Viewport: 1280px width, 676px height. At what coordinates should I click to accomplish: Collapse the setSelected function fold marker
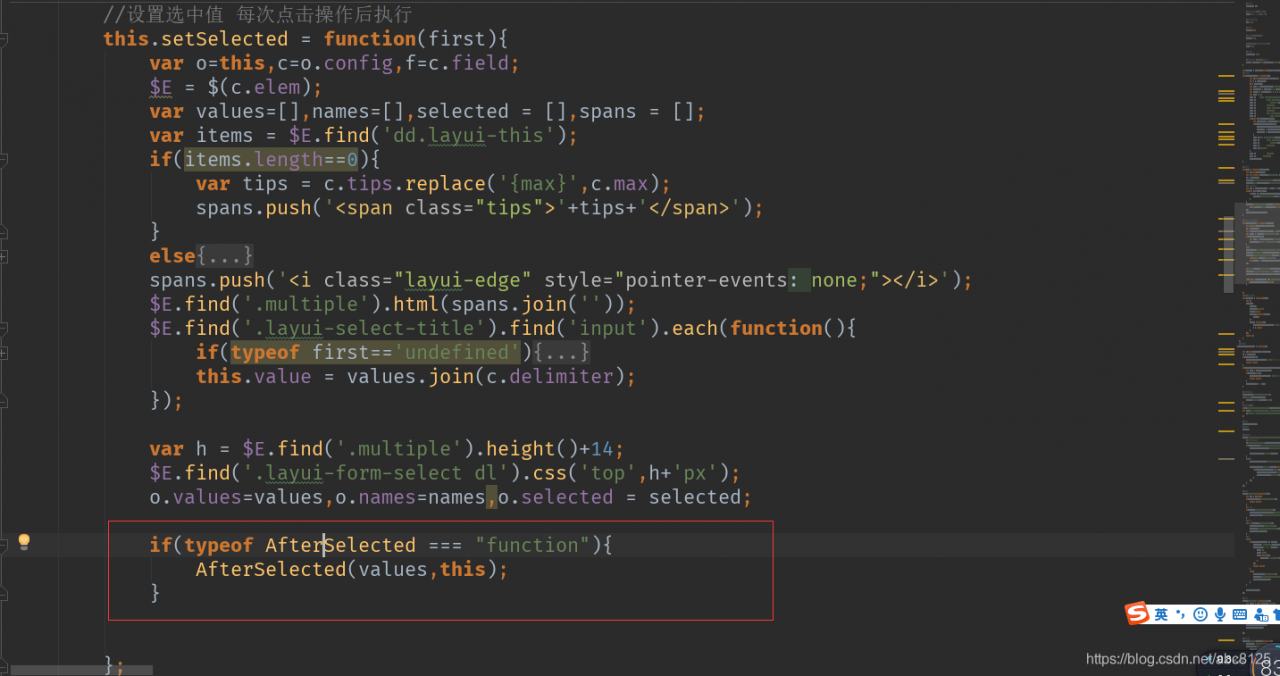[x=4, y=39]
